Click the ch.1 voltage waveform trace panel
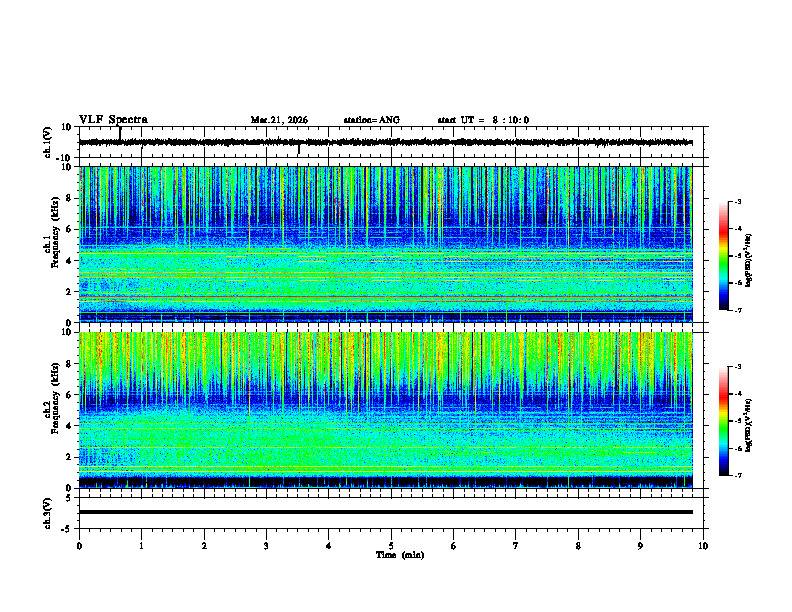Viewport: 792px width, 612px height. [x=390, y=142]
